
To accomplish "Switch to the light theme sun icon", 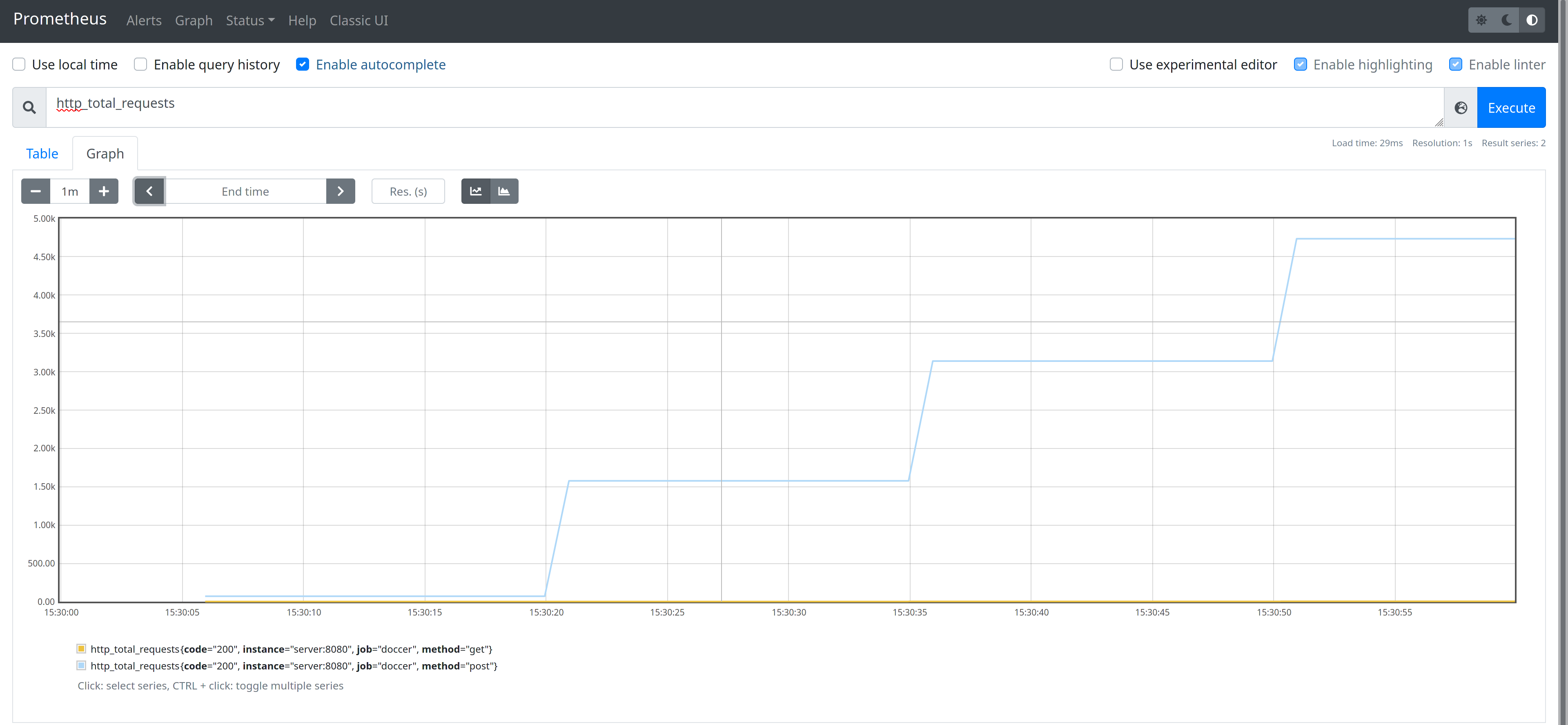I will point(1481,20).
